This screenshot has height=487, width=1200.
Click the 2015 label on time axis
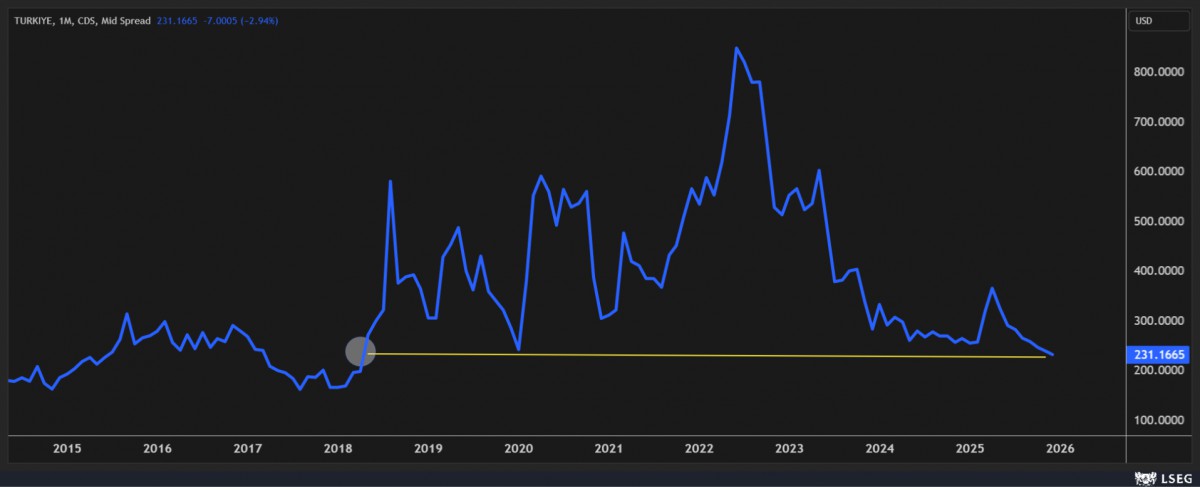click(x=67, y=448)
